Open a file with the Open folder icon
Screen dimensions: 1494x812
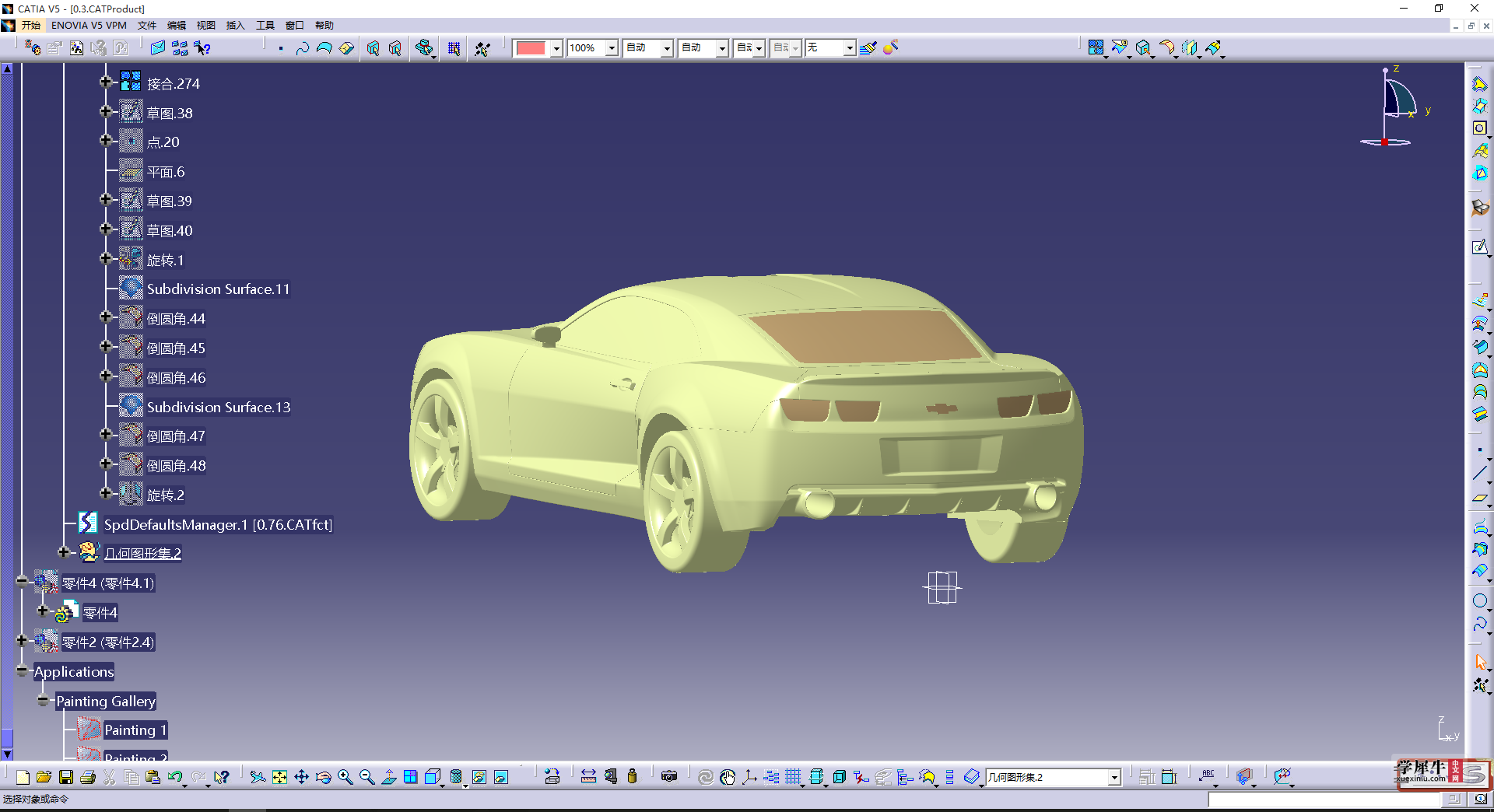[x=44, y=777]
